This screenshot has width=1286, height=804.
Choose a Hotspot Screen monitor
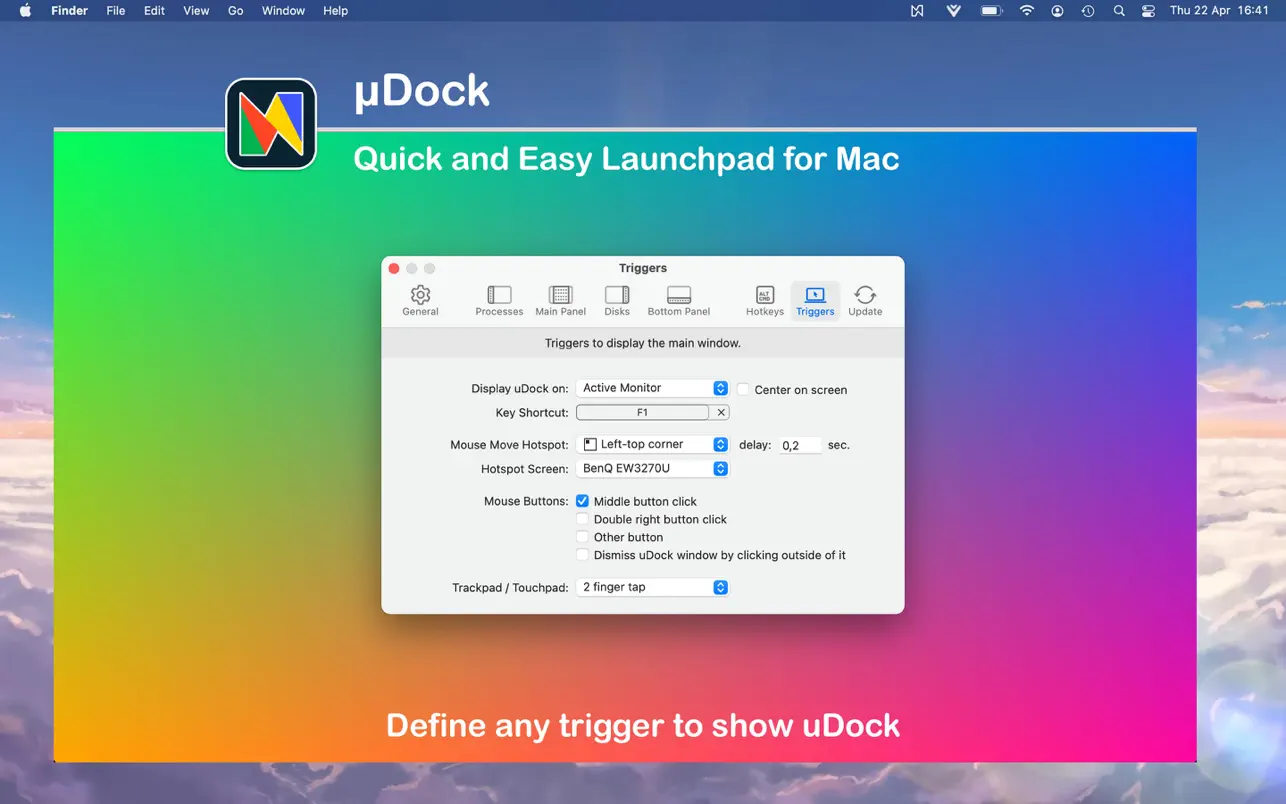coord(652,468)
